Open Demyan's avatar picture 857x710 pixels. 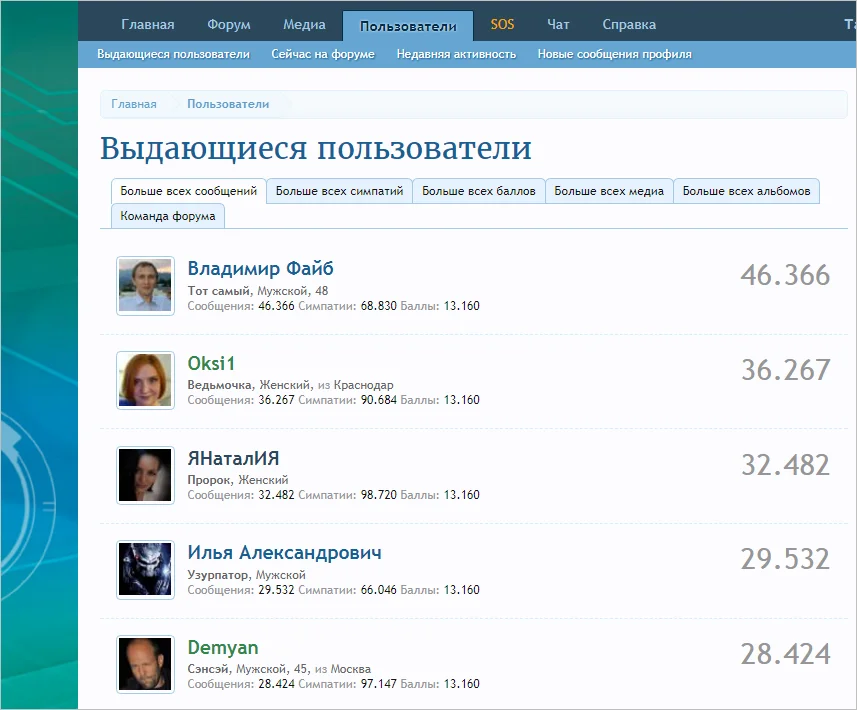(145, 664)
